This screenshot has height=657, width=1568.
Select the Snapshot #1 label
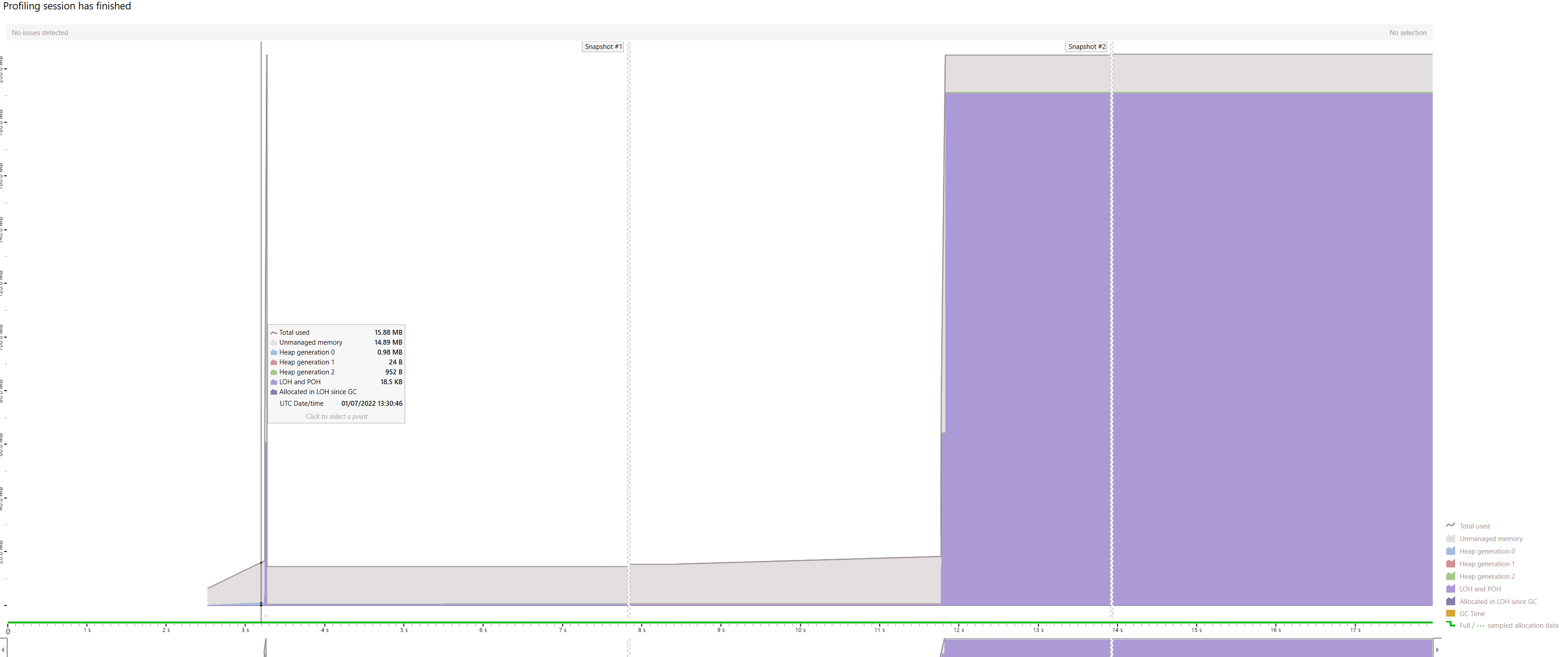pos(603,46)
